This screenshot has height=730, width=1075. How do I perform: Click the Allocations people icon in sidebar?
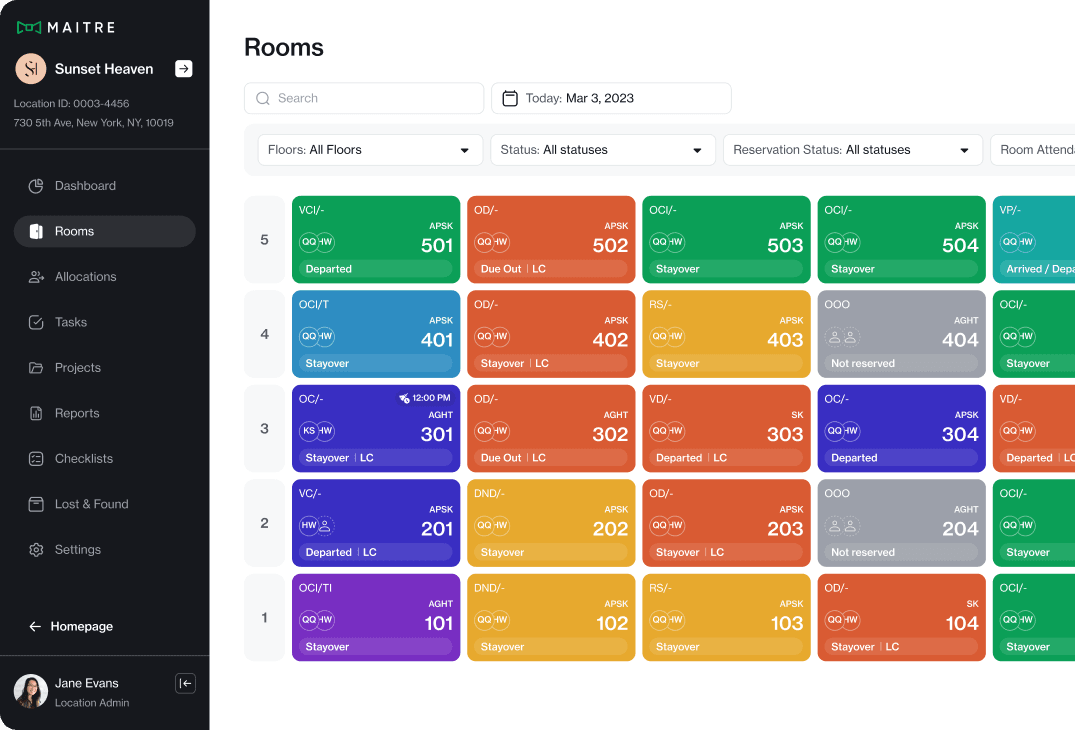click(x=36, y=277)
